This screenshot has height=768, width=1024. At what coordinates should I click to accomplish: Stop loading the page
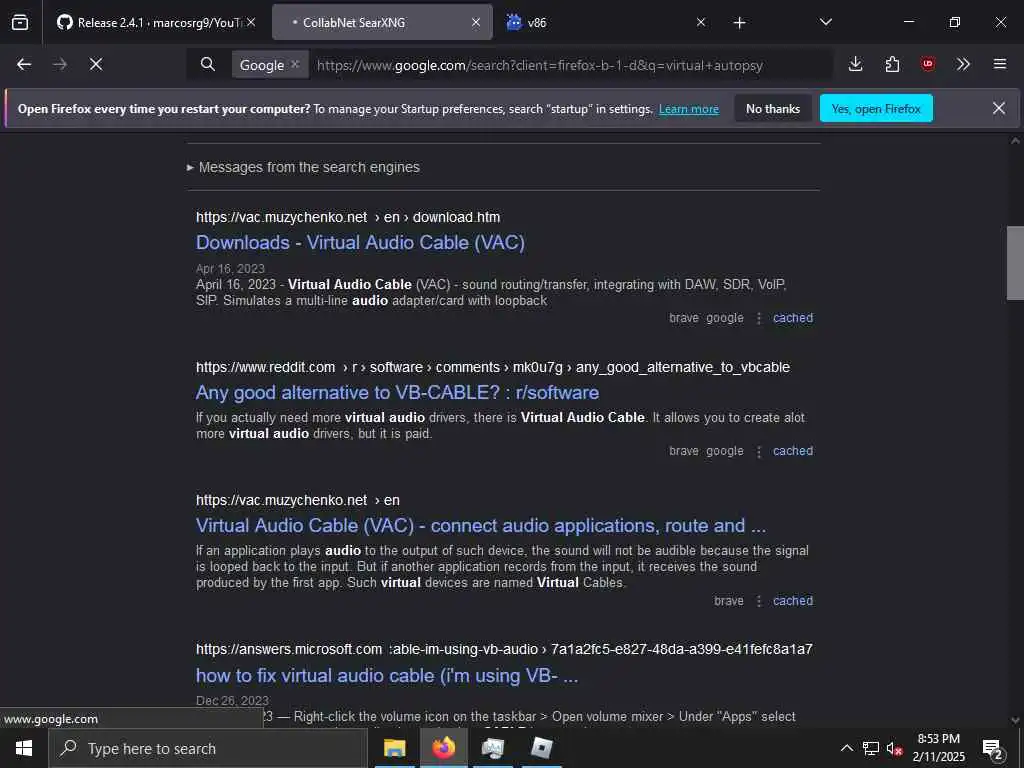coord(96,64)
